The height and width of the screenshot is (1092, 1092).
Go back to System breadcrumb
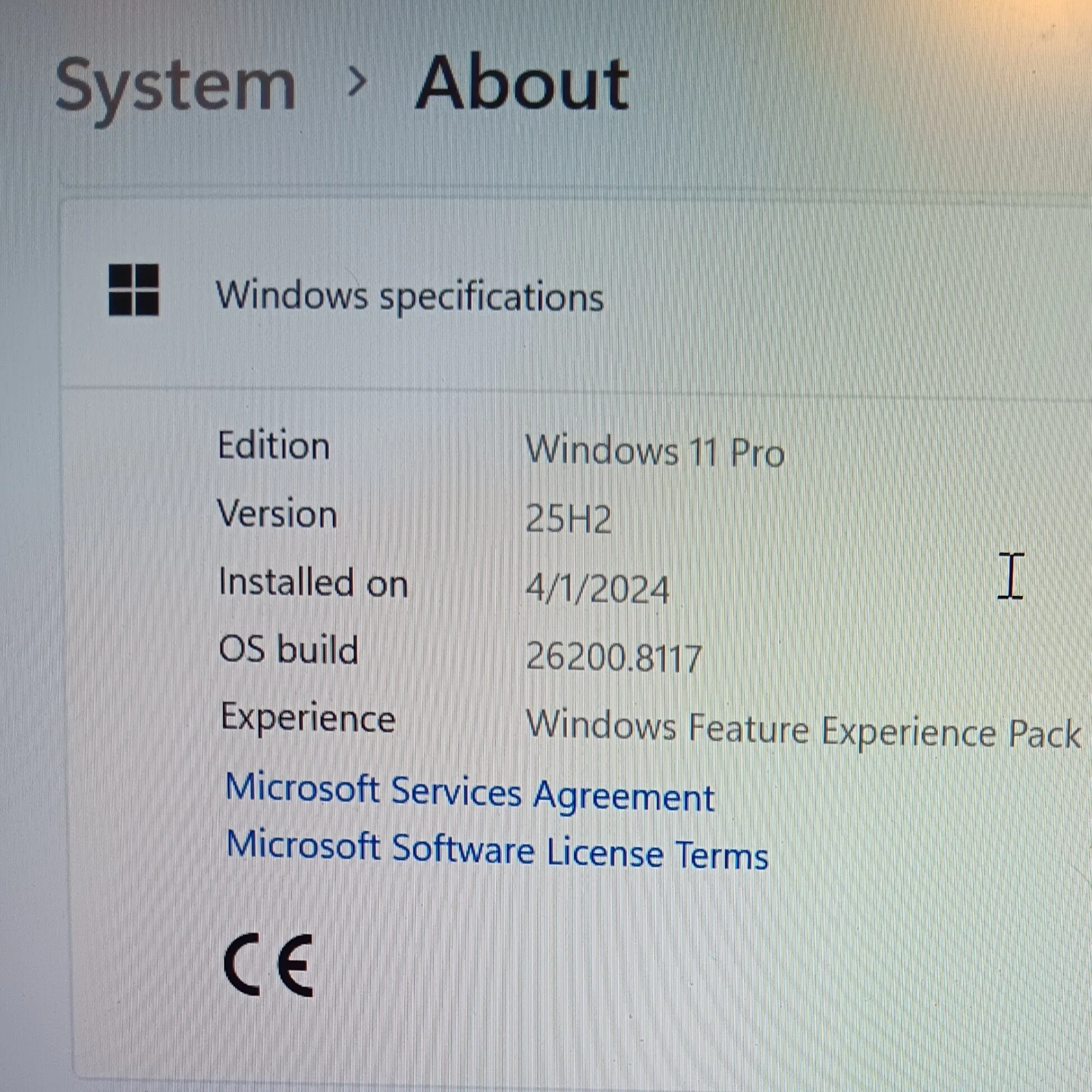pos(175,89)
